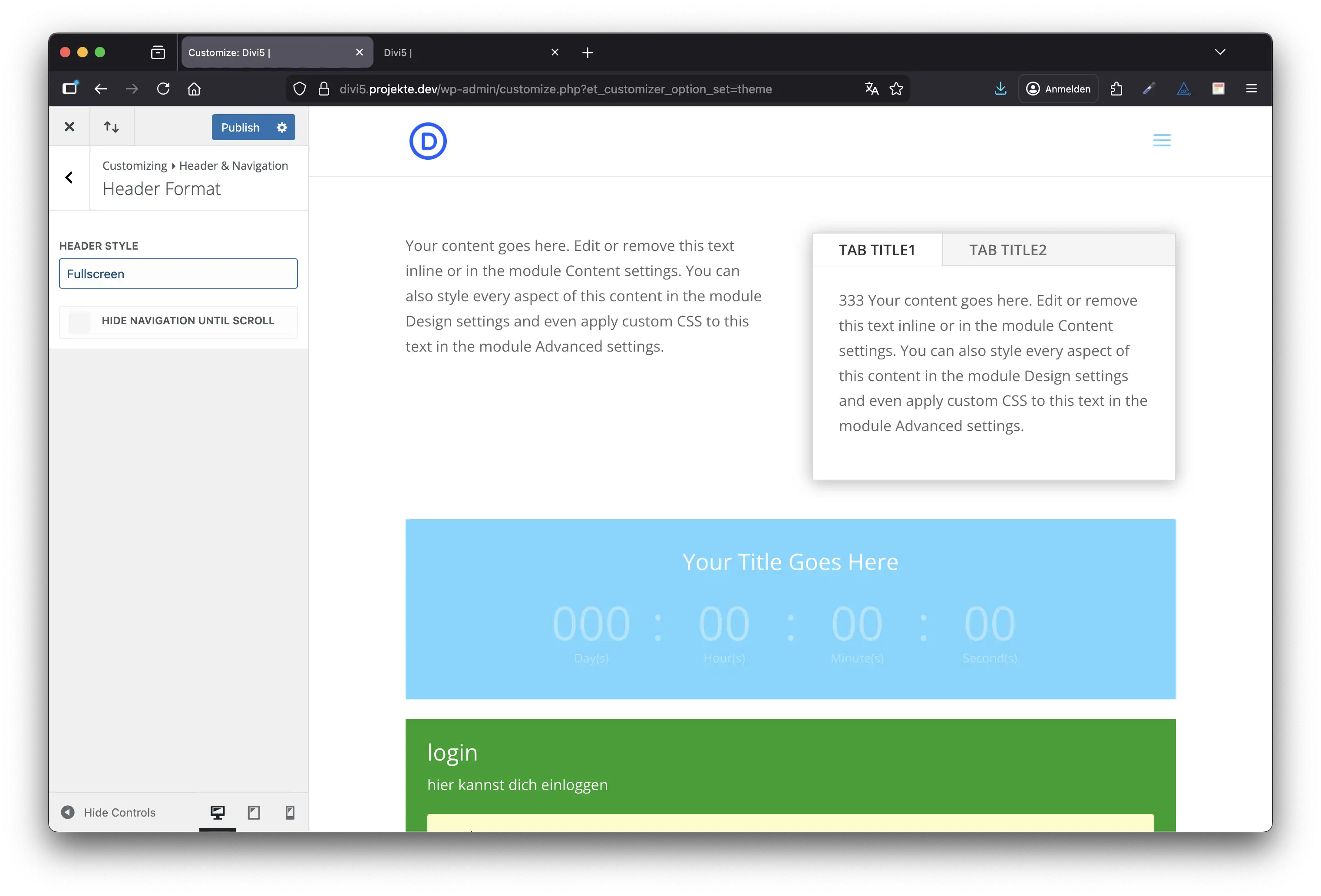Click the import/export arrows icon
Screen dimensions: 1321x896
pyautogui.click(x=112, y=127)
